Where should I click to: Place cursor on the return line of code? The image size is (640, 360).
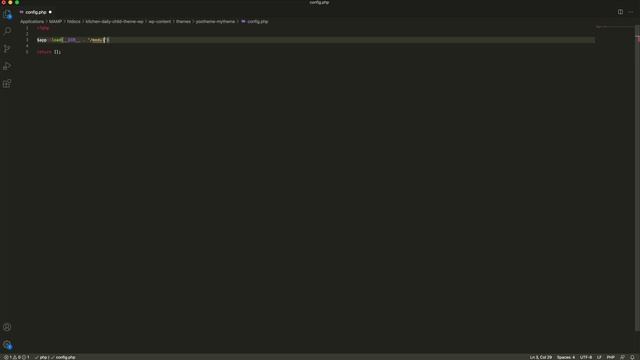pyautogui.click(x=49, y=52)
